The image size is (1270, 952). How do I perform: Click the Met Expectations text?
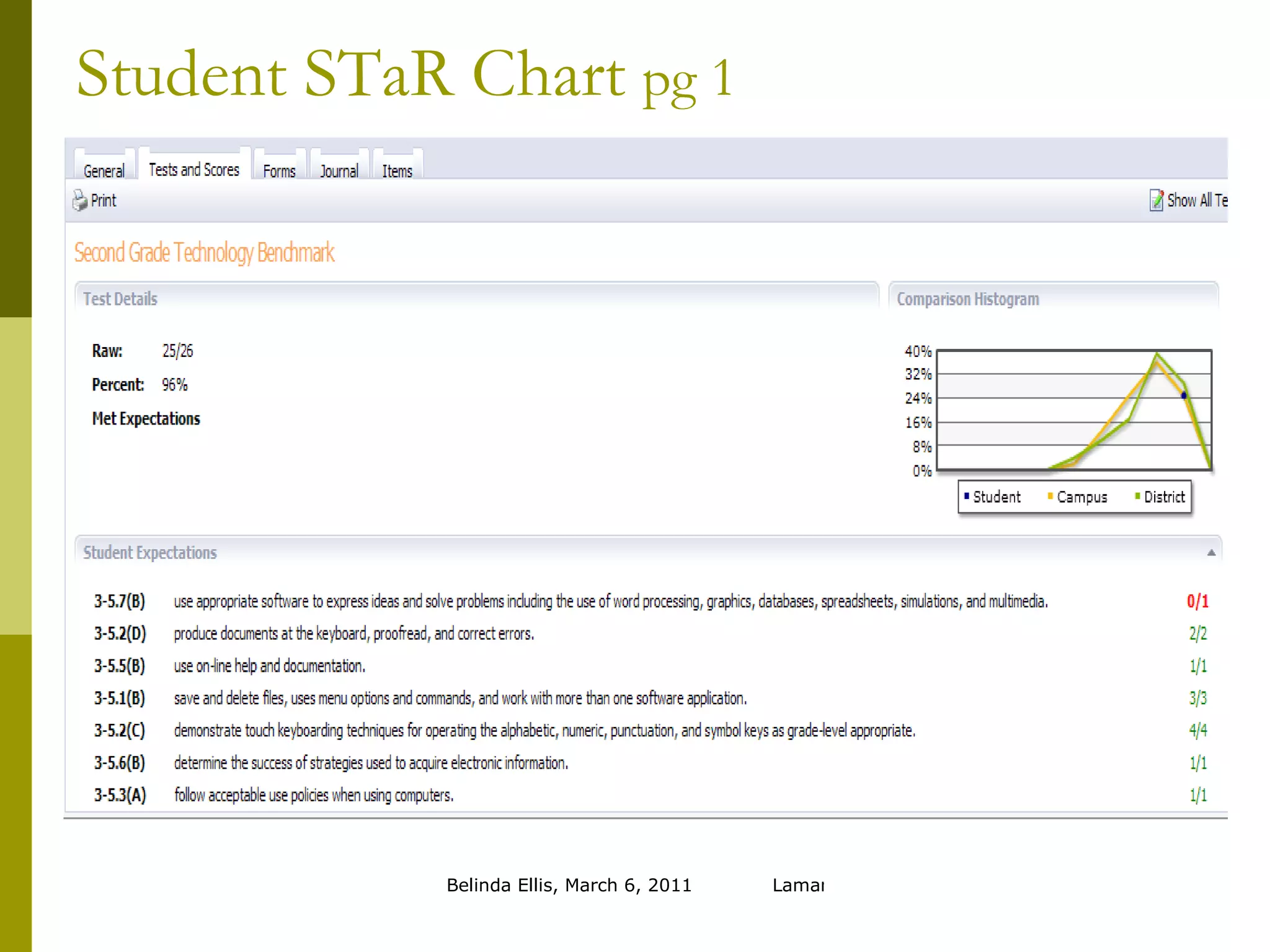pos(146,419)
